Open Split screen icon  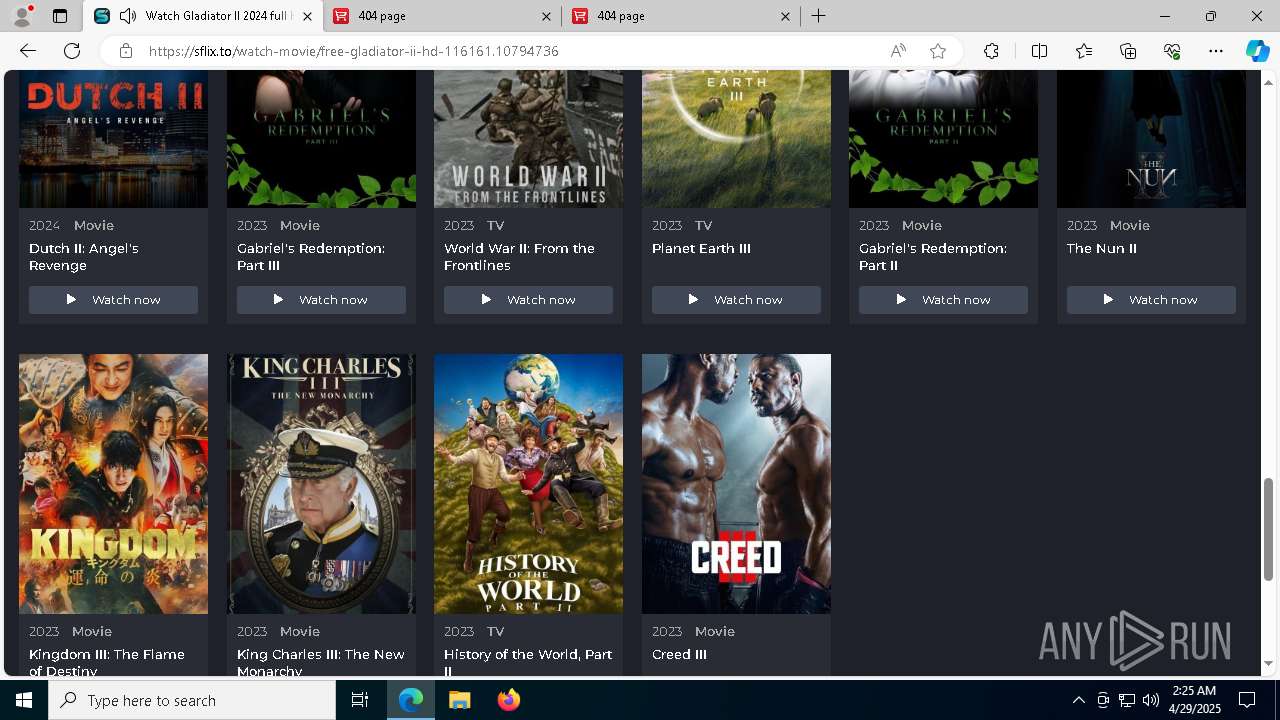(1039, 51)
